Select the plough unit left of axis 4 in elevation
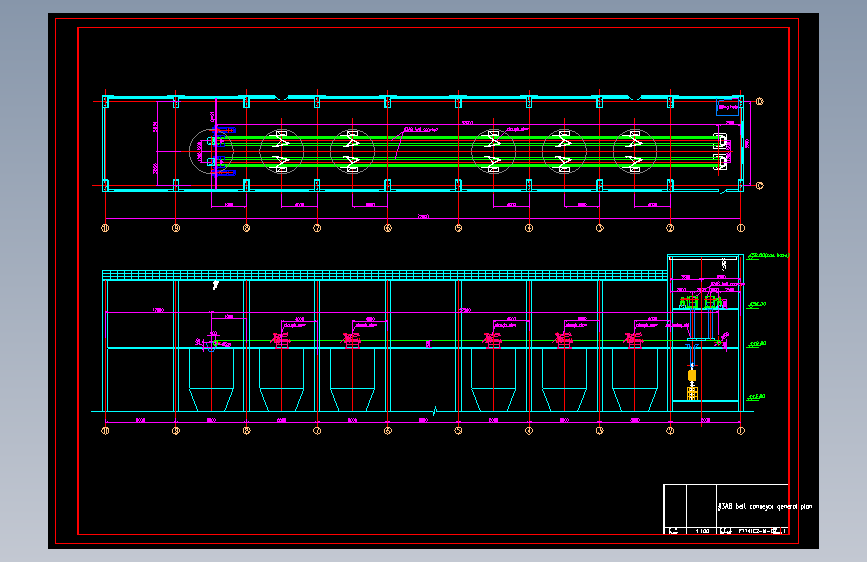867x562 pixels. coord(493,340)
